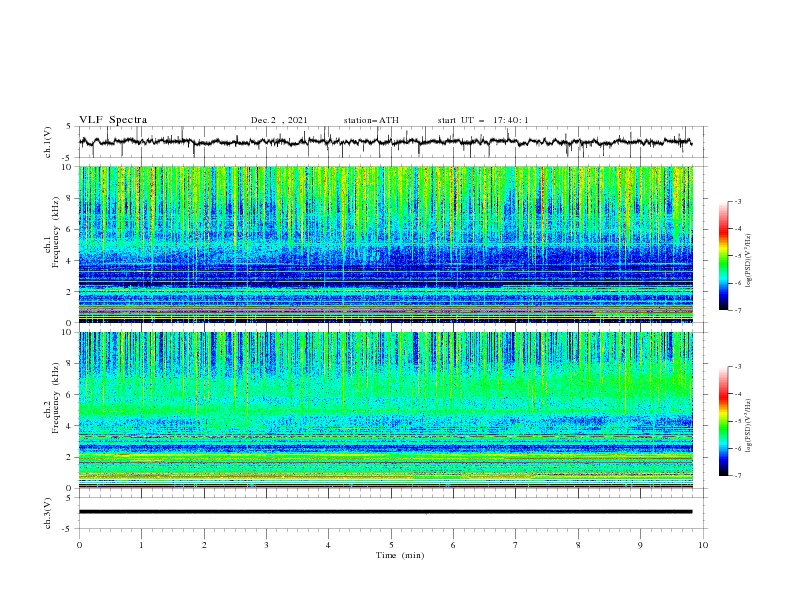Click the ch.2 spectrogram color bar
This screenshot has width=792, height=612.
723,421
